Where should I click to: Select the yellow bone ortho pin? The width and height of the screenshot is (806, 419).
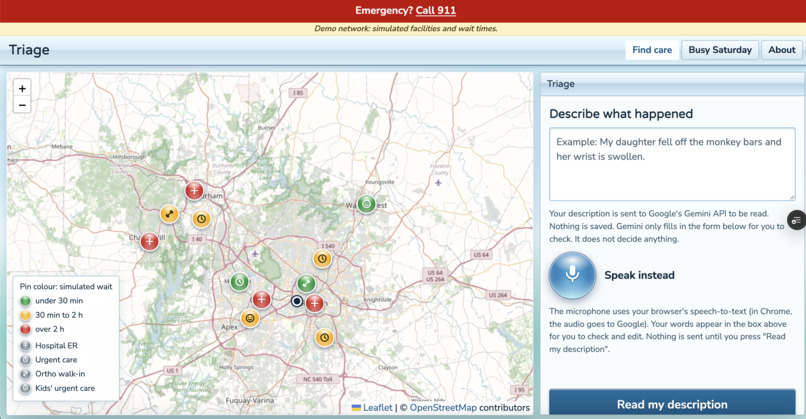coord(169,214)
